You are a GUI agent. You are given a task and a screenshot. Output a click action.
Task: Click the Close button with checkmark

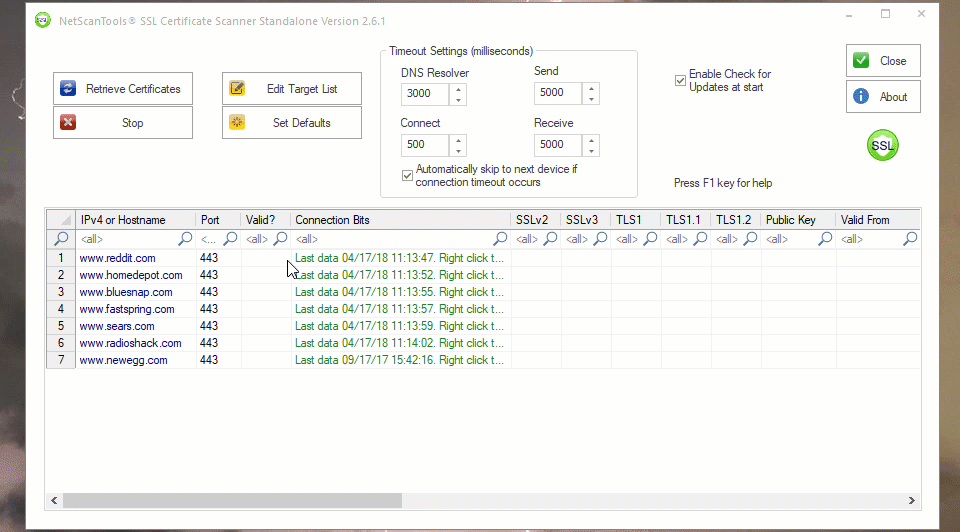click(x=883, y=61)
